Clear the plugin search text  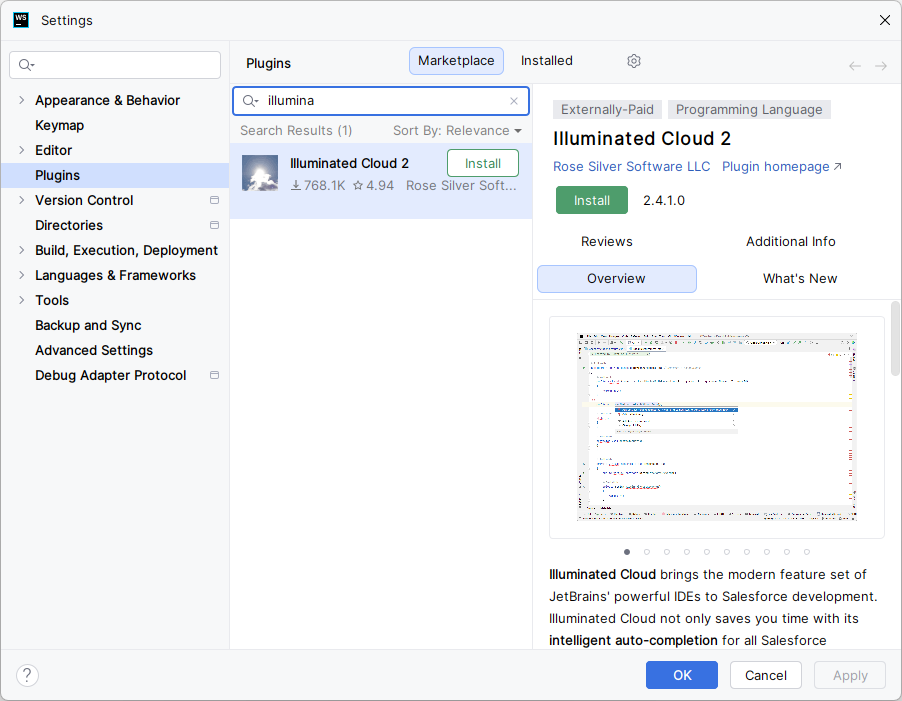coord(514,101)
